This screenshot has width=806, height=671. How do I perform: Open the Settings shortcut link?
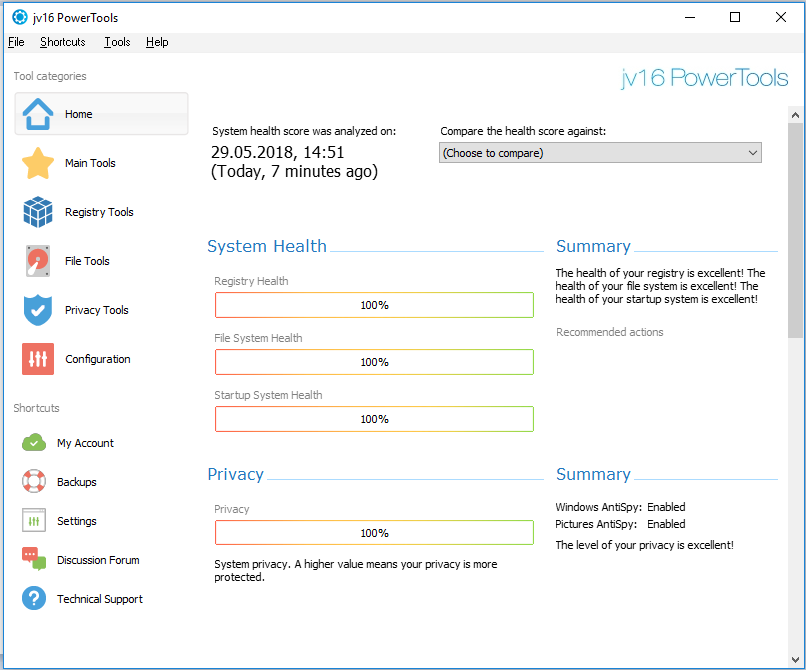[x=77, y=521]
